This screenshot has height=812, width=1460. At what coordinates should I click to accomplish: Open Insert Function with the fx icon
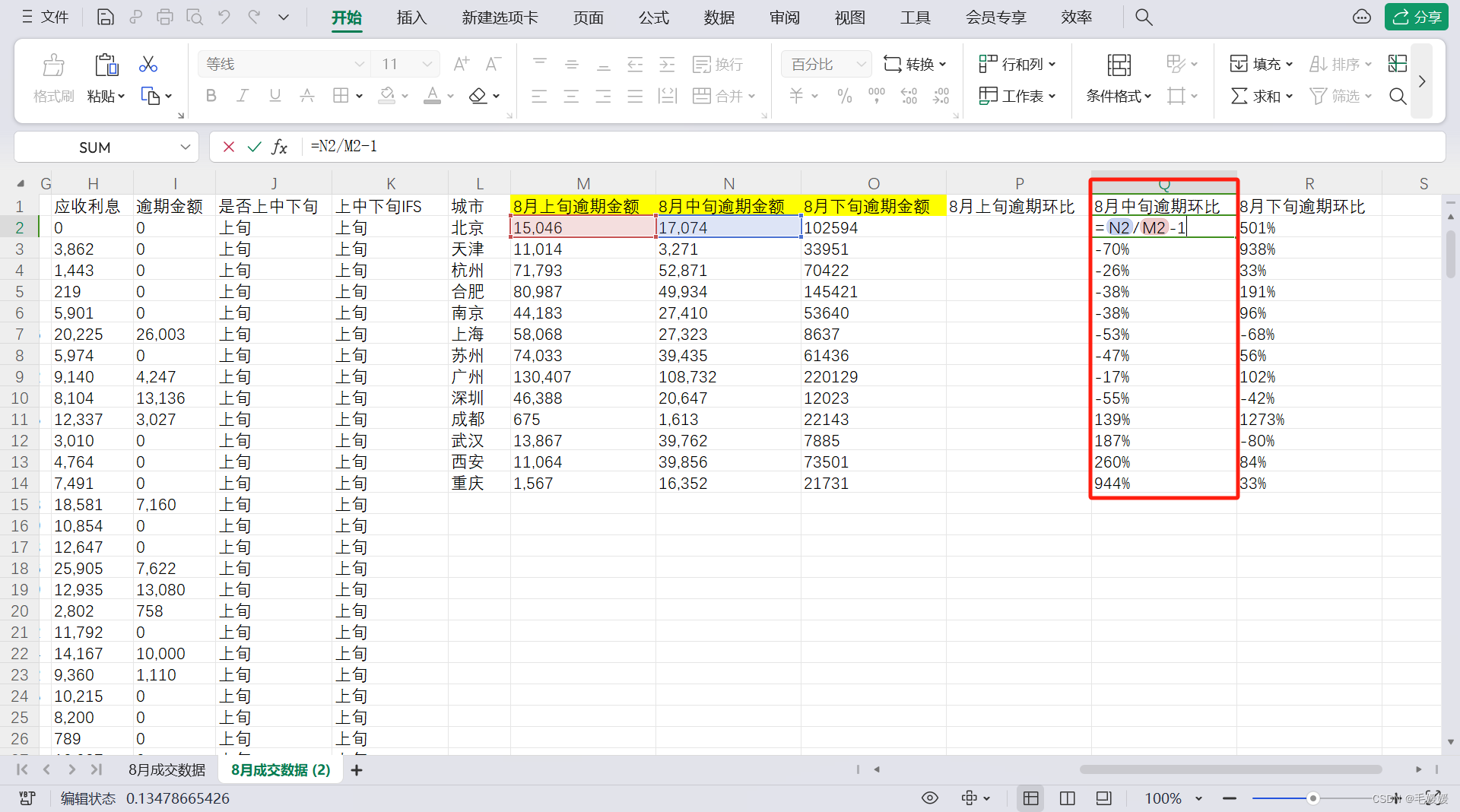coord(280,147)
